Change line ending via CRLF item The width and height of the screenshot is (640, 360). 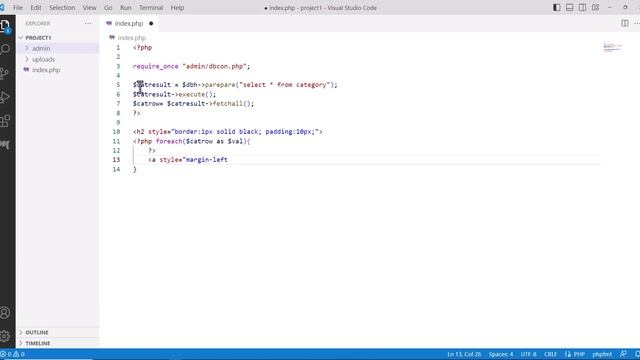(550, 354)
